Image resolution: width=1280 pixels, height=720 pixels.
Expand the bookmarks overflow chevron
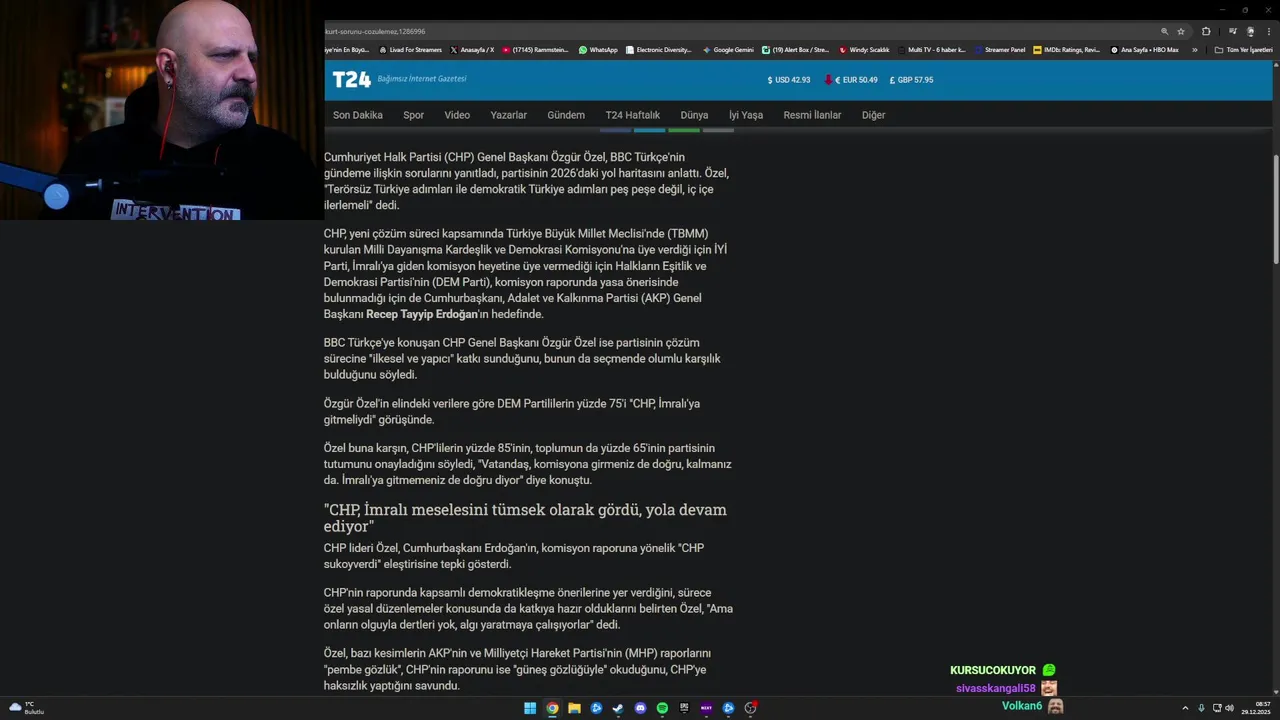(1194, 50)
